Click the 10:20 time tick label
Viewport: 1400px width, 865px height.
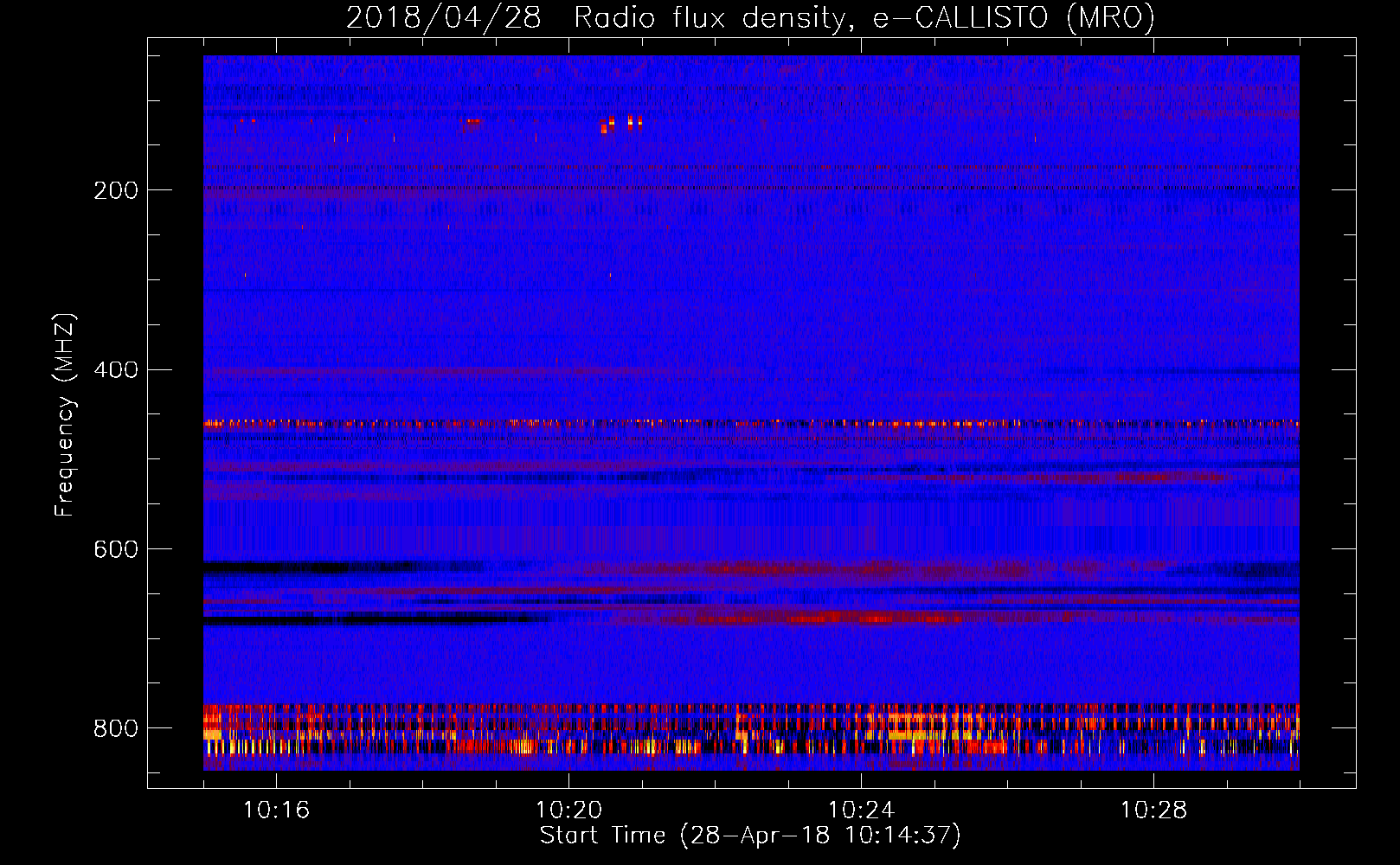click(568, 810)
